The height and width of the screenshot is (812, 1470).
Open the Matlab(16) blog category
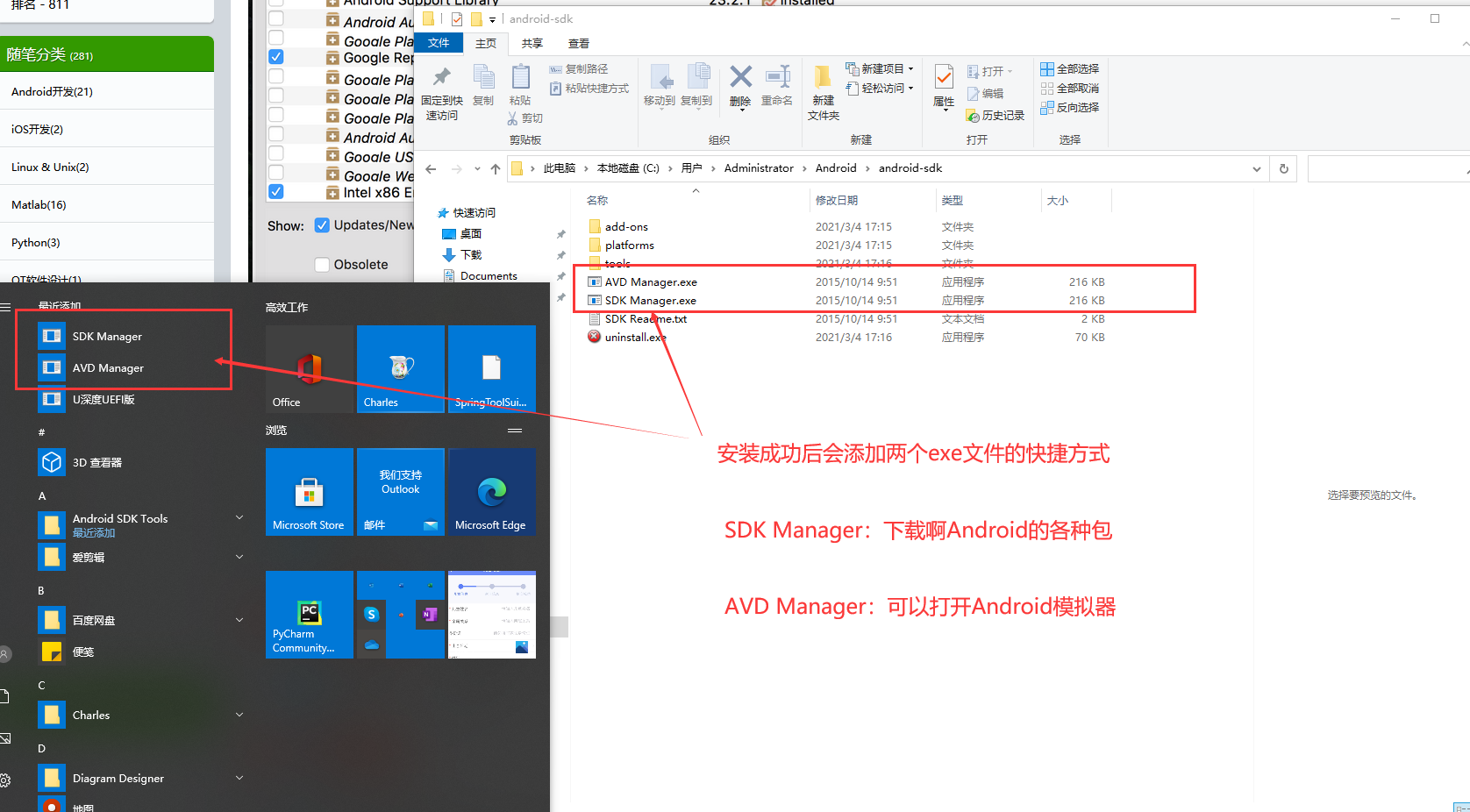pos(39,204)
